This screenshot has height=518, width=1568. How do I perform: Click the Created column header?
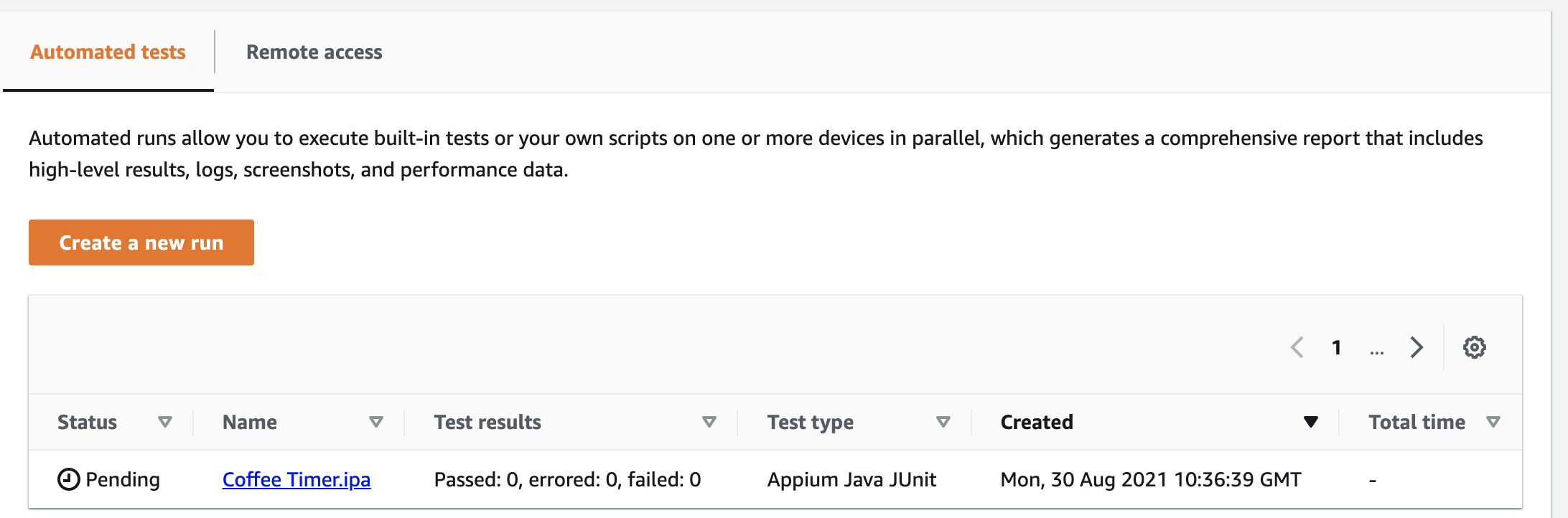pyautogui.click(x=1037, y=422)
